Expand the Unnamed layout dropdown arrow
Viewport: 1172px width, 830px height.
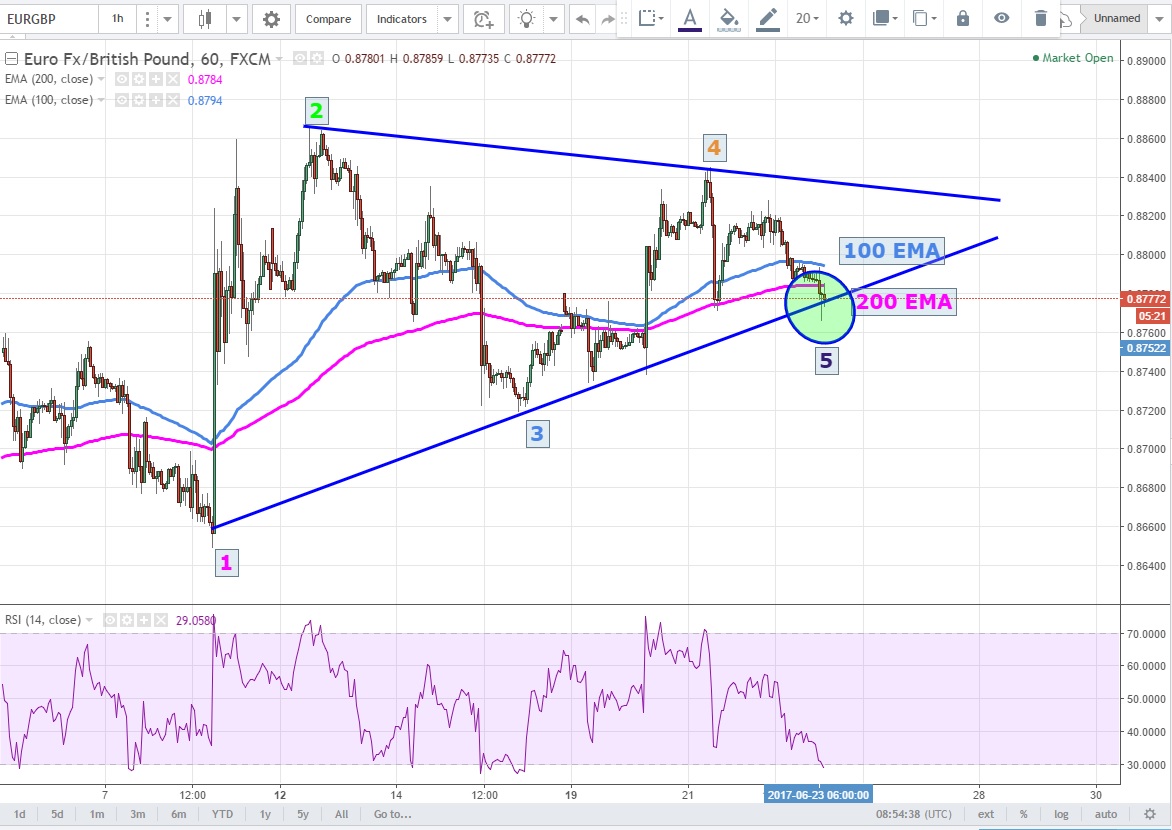tap(1157, 19)
